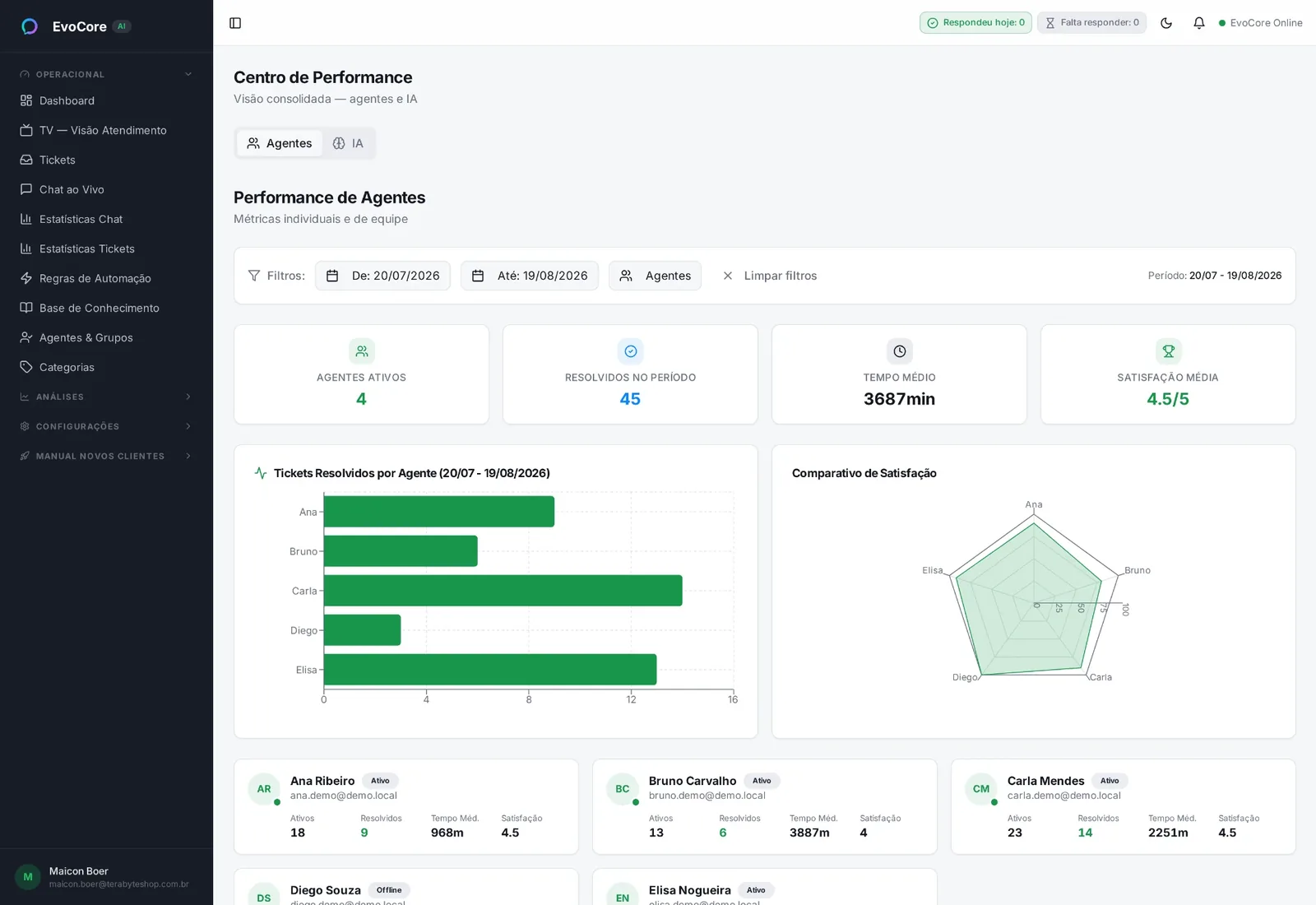The height and width of the screenshot is (905, 1316).
Task: Click the Estatísticas Tickets chart icon
Action: click(26, 248)
